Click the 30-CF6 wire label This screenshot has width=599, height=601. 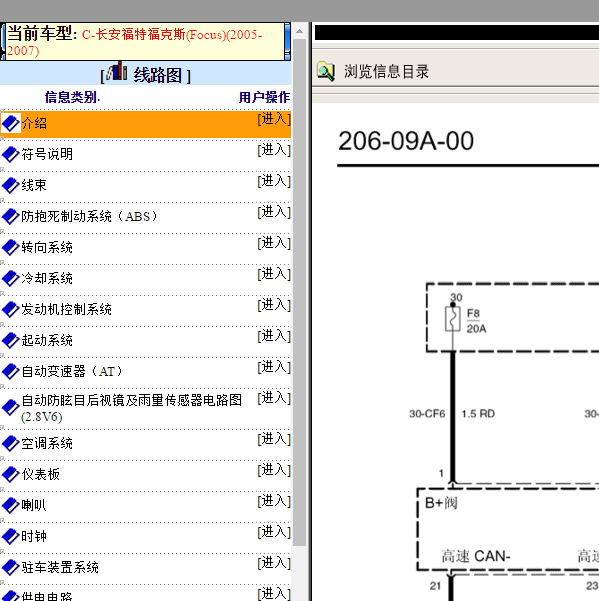(x=427, y=414)
